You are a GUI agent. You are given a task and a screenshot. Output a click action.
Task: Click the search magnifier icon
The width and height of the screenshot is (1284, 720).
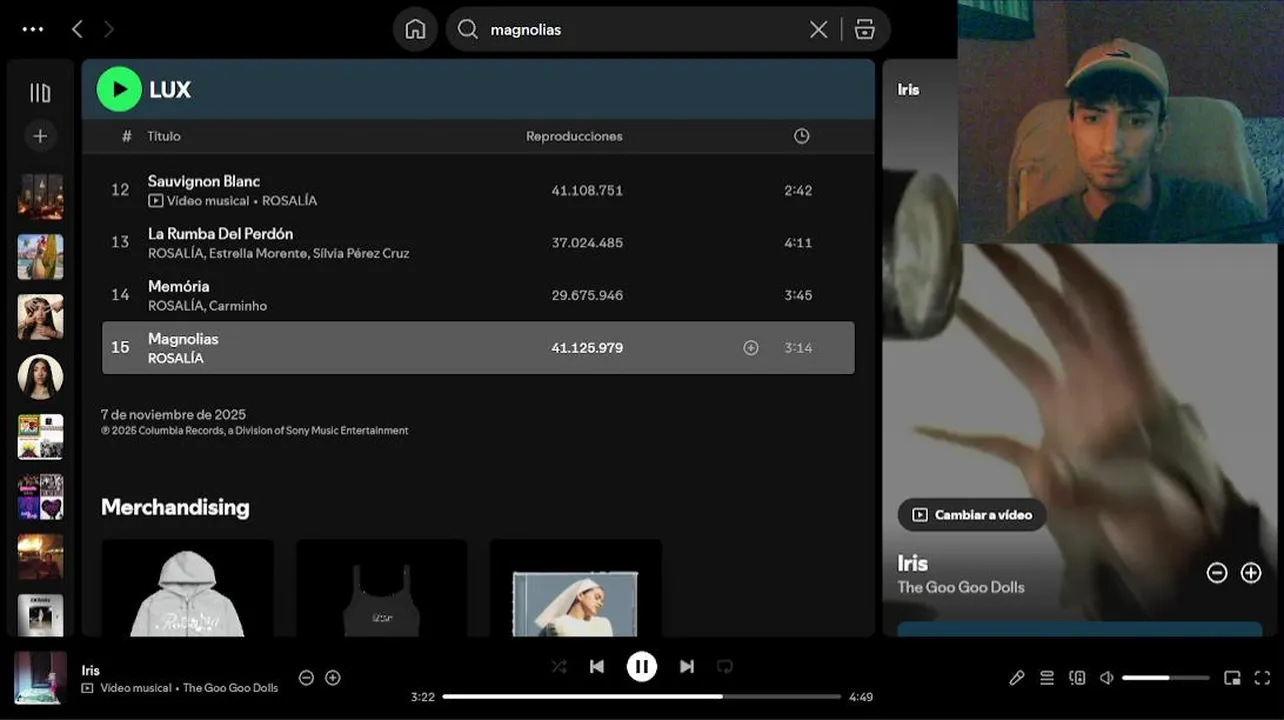[x=467, y=29]
